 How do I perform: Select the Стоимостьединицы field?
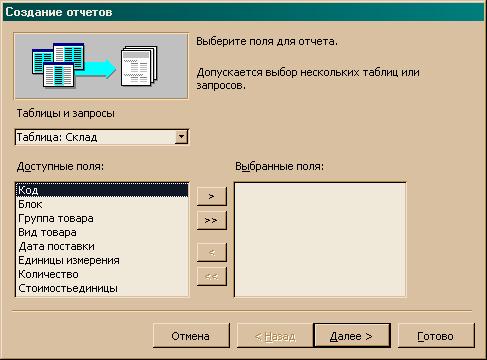click(x=102, y=288)
